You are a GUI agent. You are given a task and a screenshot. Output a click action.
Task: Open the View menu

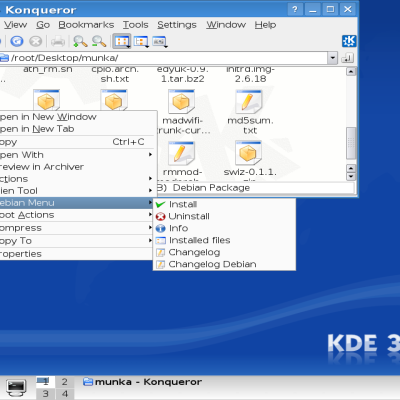(x=15, y=25)
